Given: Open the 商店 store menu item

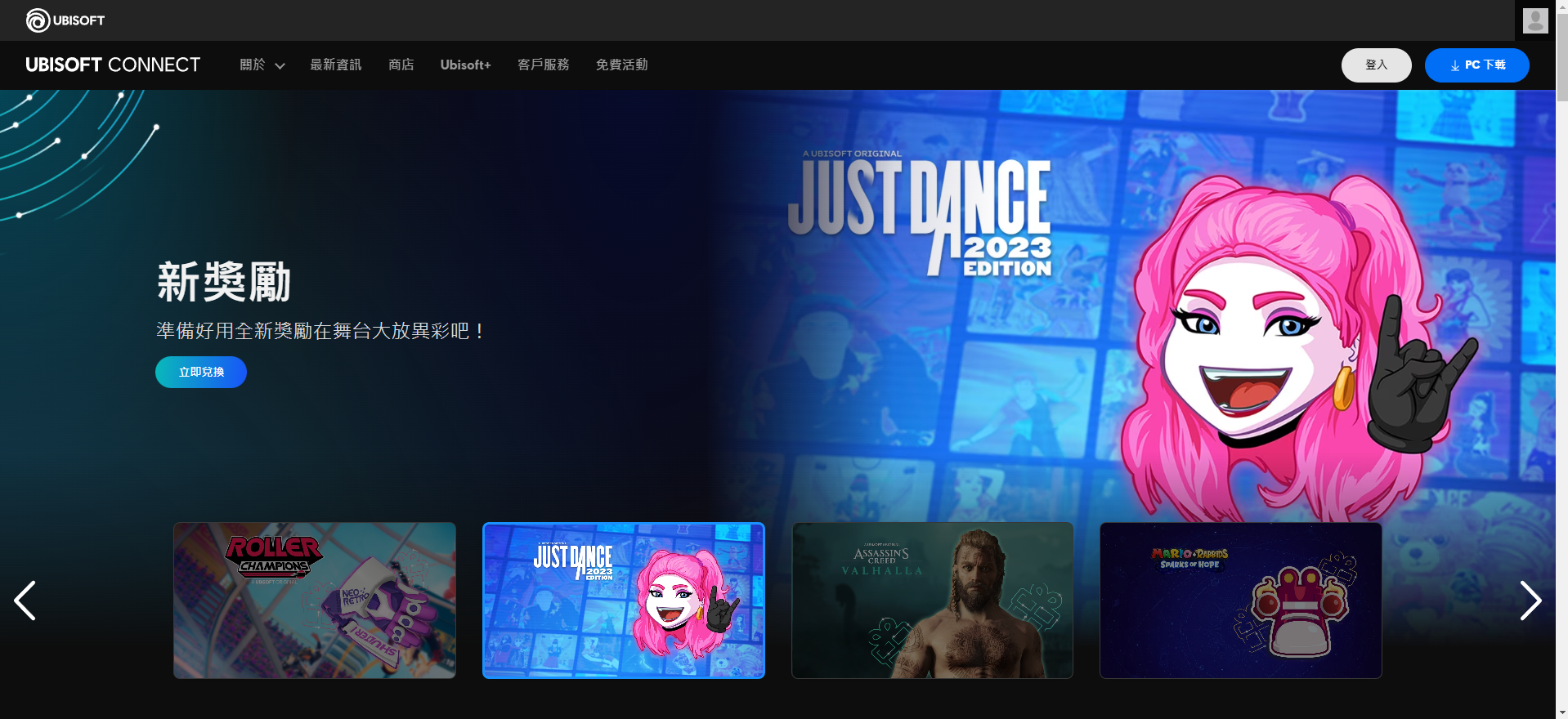Looking at the screenshot, I should point(401,65).
